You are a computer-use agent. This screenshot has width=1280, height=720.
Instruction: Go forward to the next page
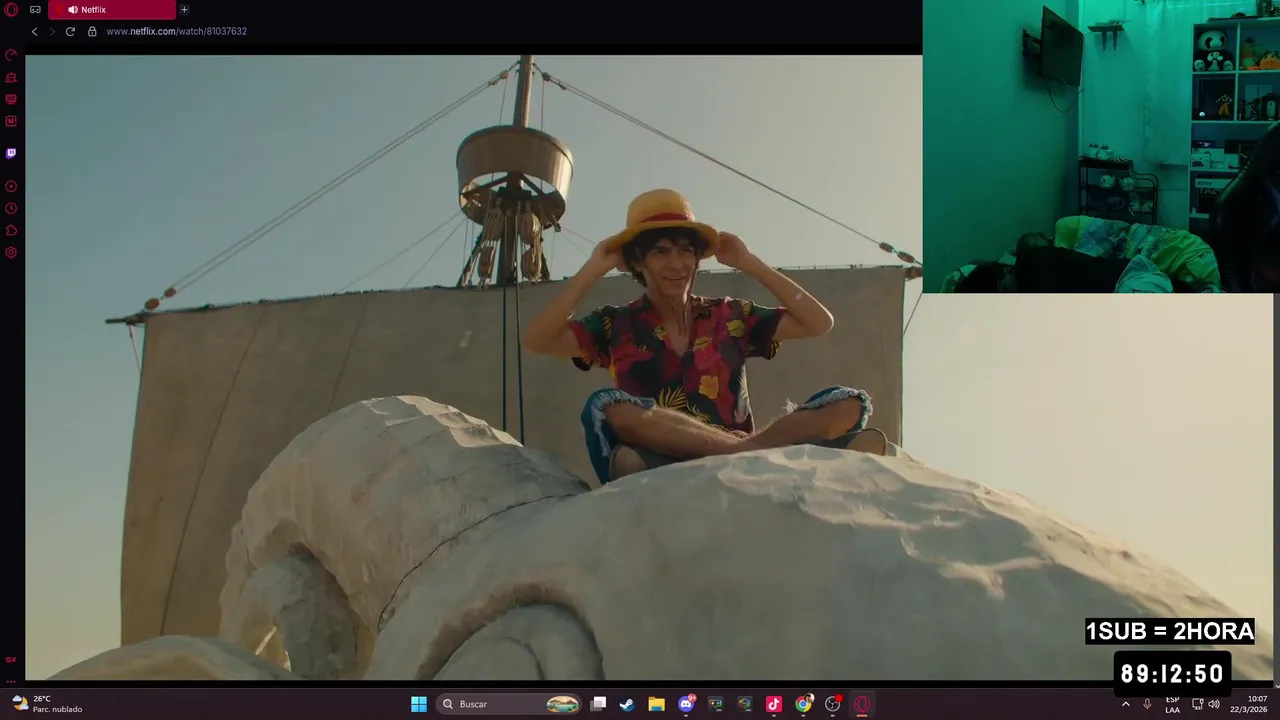click(x=52, y=31)
